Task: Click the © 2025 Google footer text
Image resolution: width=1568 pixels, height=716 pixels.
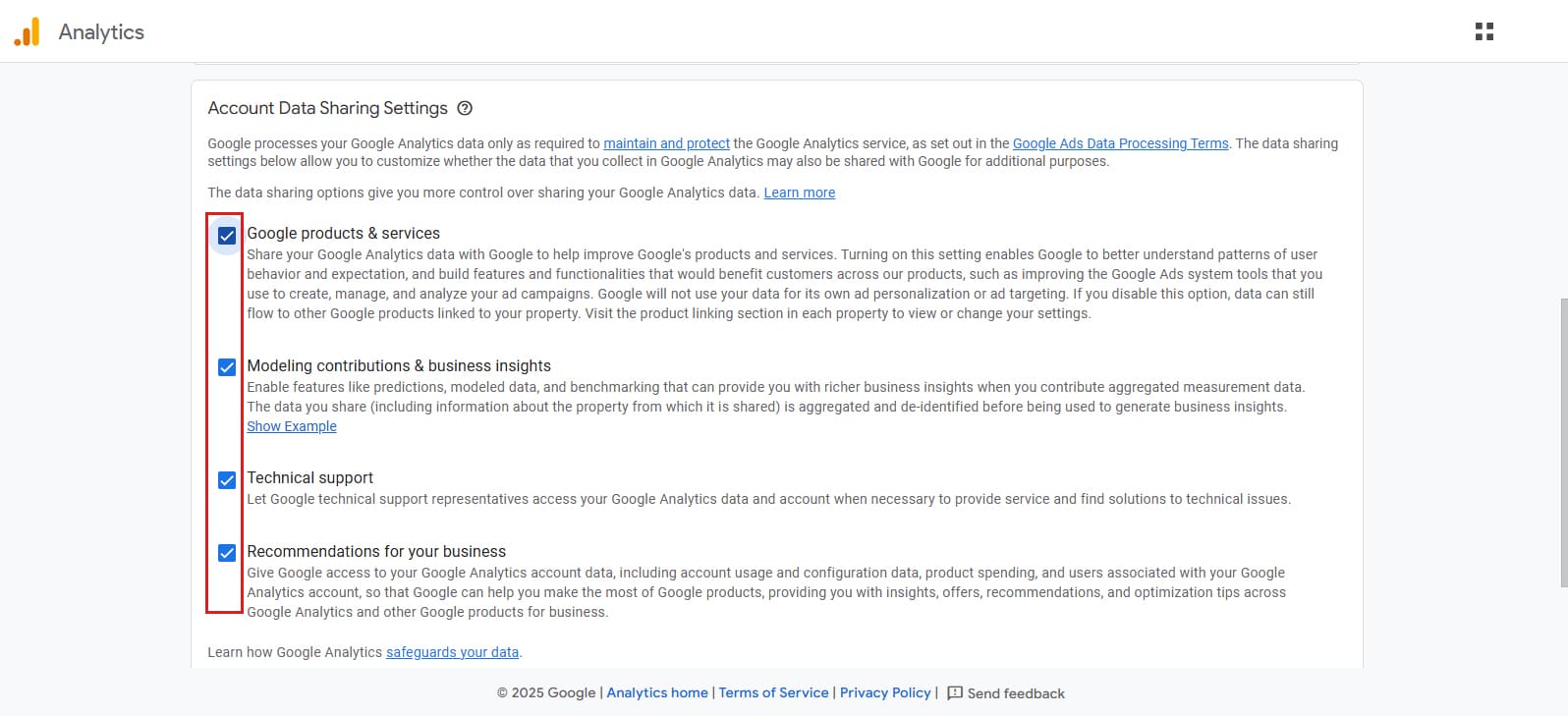Action: (546, 692)
